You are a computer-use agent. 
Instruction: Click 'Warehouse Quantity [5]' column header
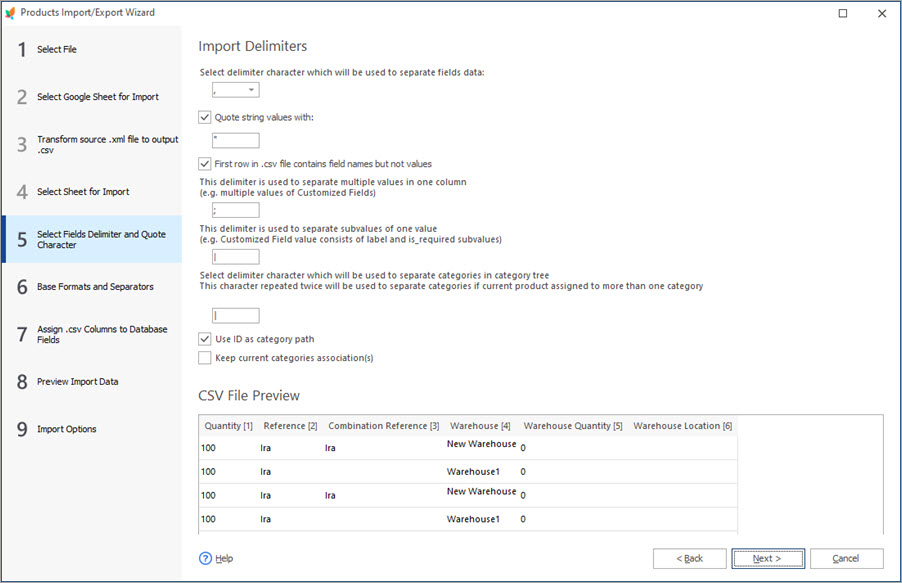(573, 426)
